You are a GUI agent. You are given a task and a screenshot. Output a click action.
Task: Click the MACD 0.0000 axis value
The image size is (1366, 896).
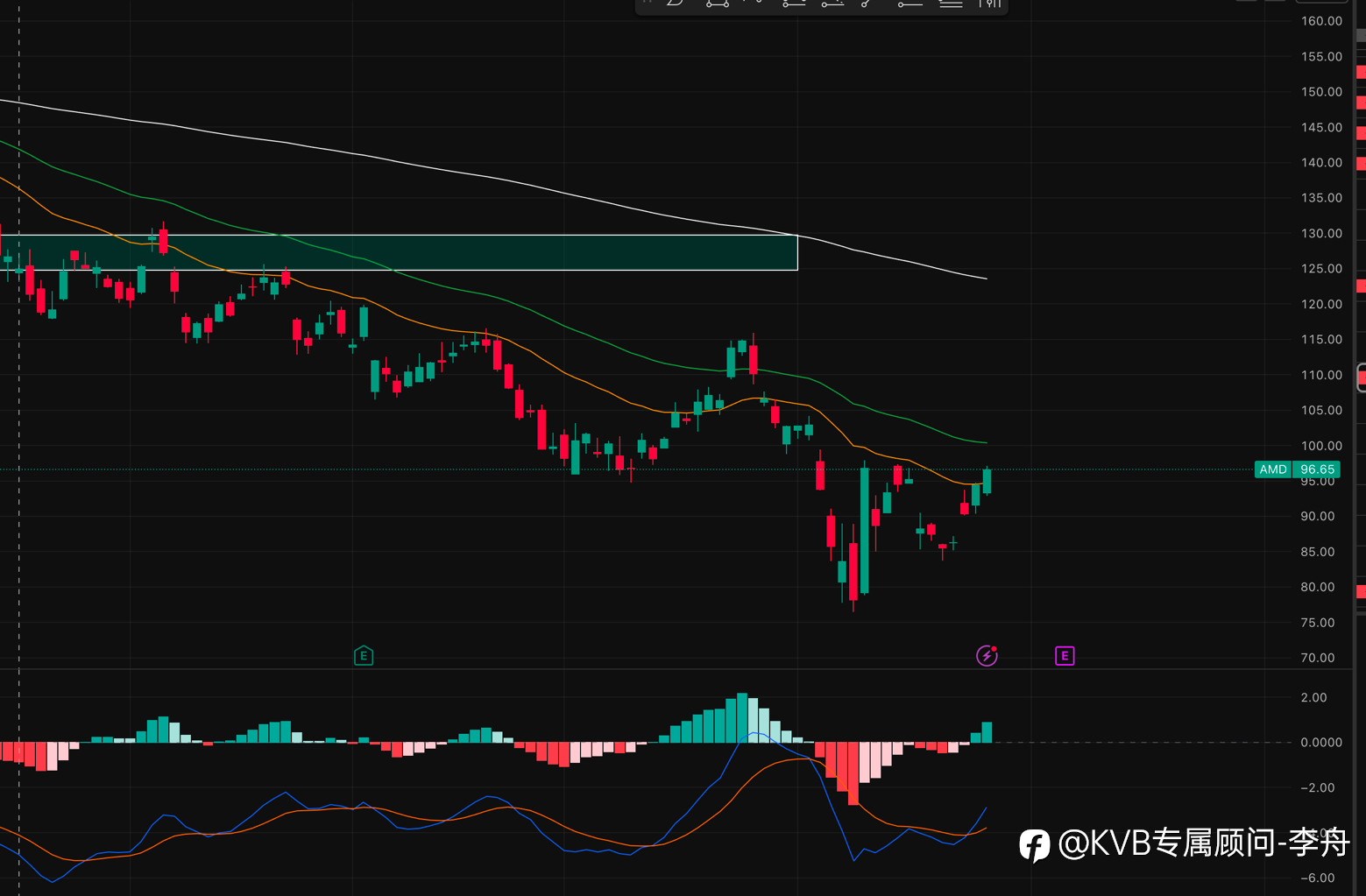click(x=1321, y=742)
